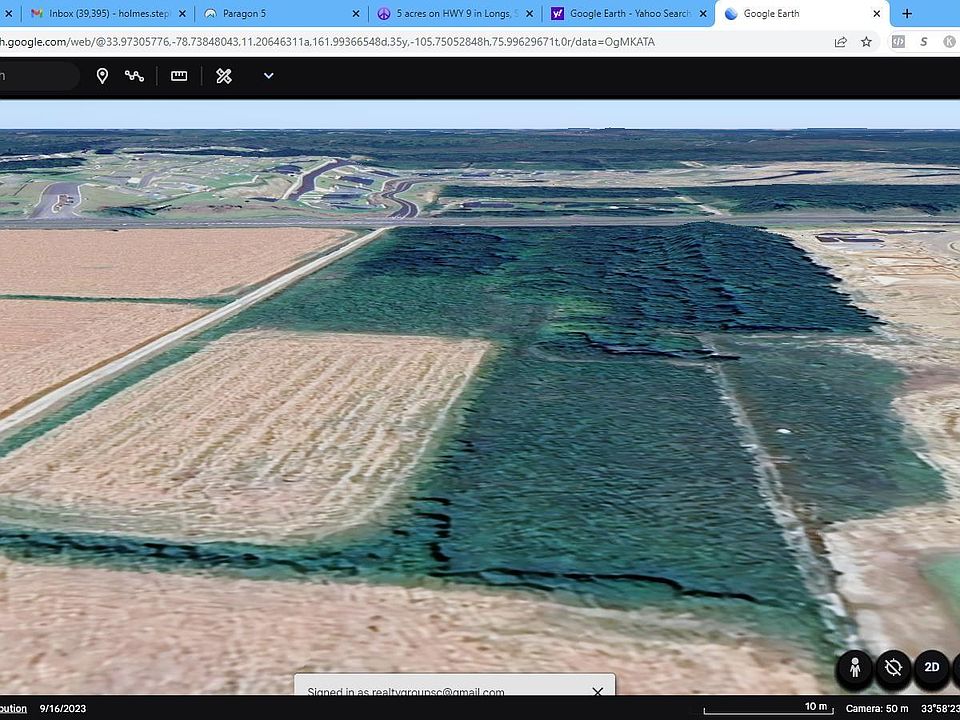Expand the toolbar dropdown chevron
The height and width of the screenshot is (720, 960).
(x=268, y=76)
